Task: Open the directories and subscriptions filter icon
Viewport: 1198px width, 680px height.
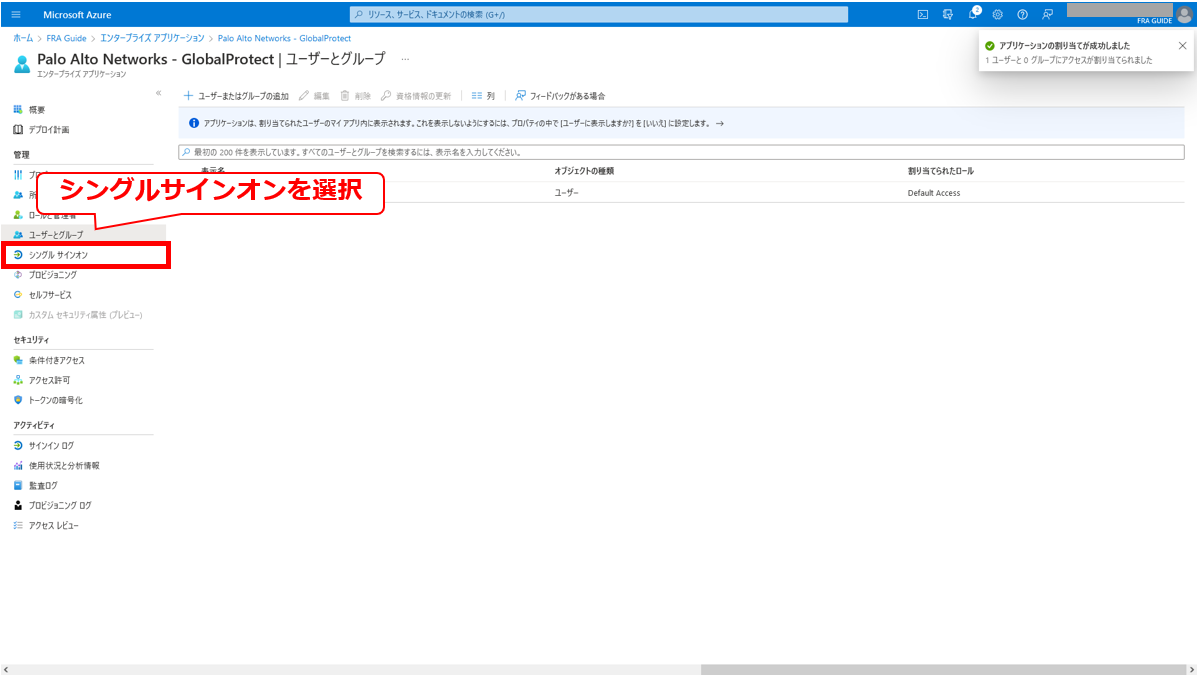Action: click(947, 15)
